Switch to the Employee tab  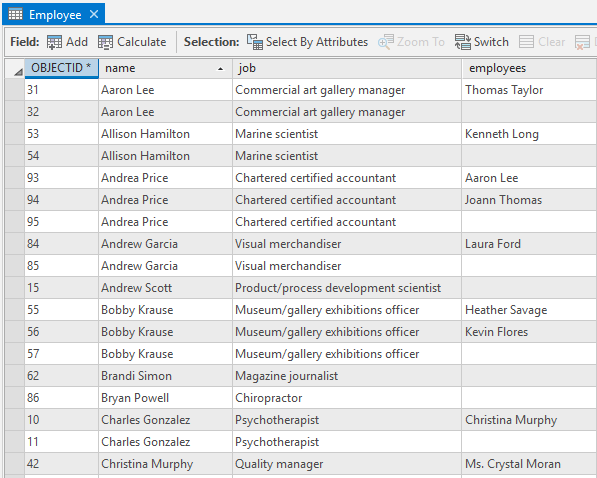53,14
